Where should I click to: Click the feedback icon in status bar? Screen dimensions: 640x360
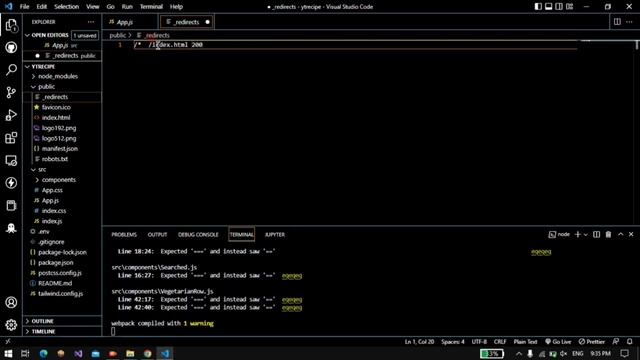(x=616, y=342)
